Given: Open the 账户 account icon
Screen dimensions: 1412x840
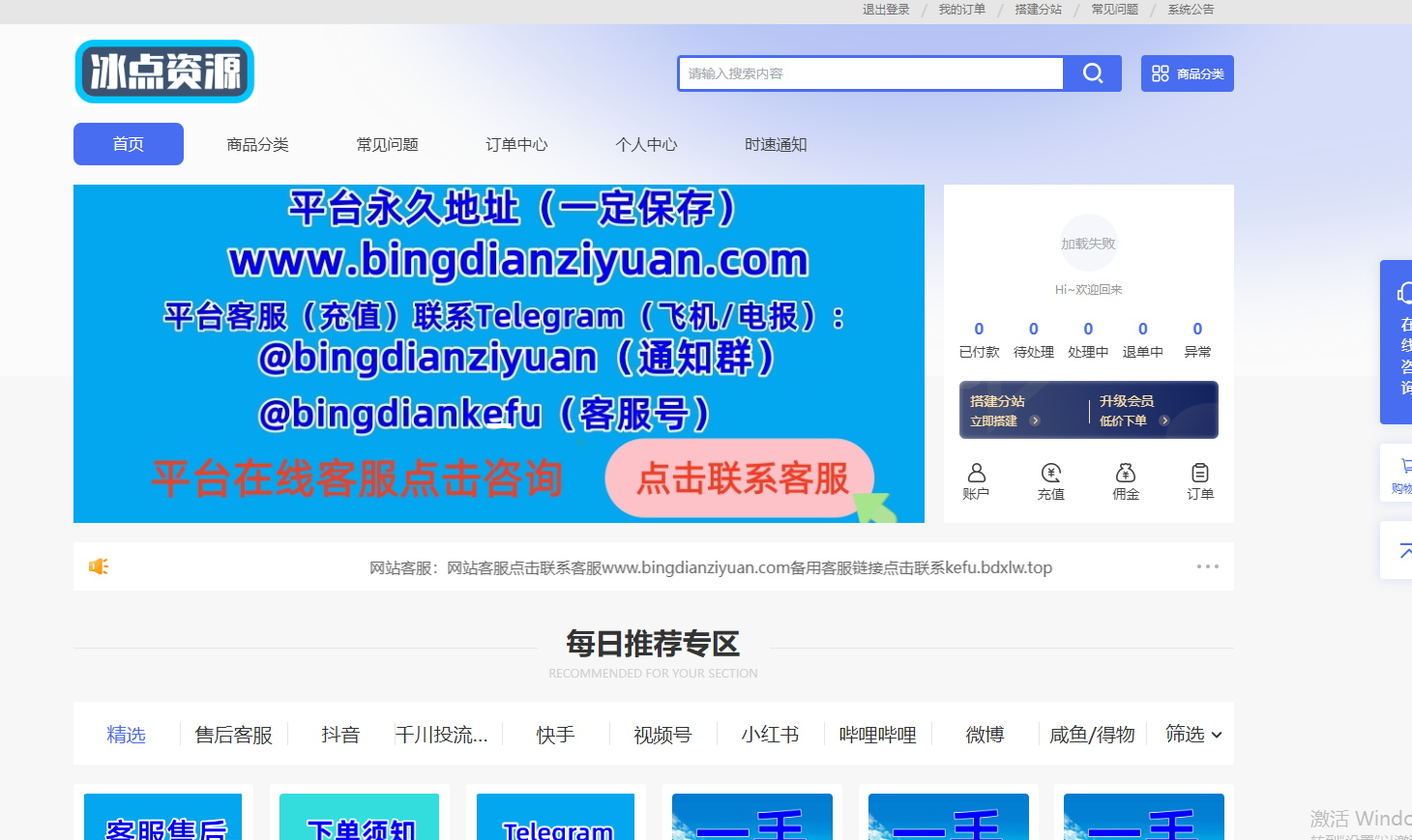Looking at the screenshot, I should point(976,481).
